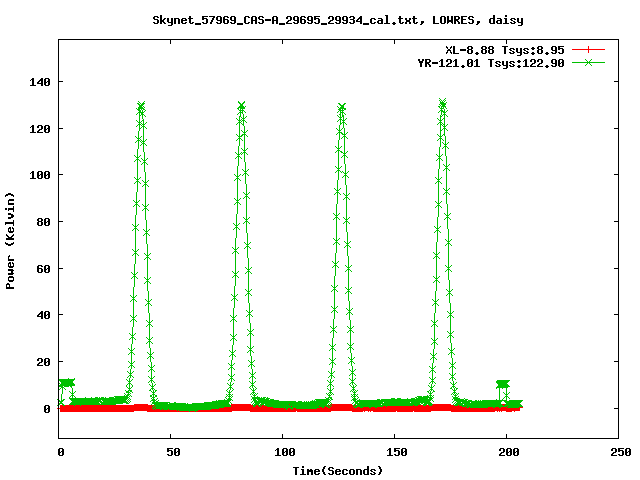
Task: Click the '20' tick label on the y-axis
Action: (x=43, y=362)
